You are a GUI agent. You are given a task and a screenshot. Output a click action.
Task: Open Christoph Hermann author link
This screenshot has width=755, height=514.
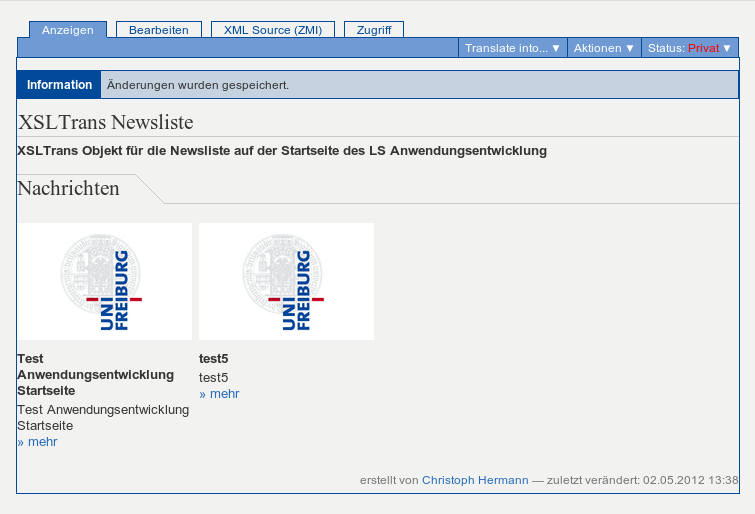coord(475,480)
